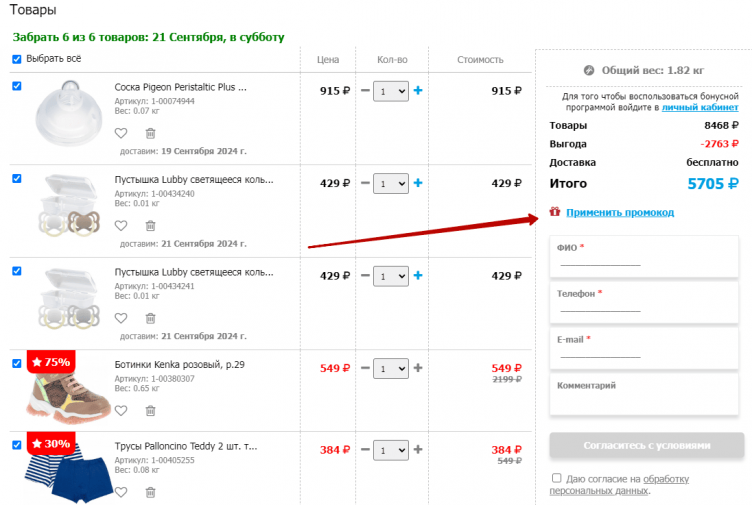Open the 'личный кабинет' link
Image resolution: width=752 pixels, height=505 pixels.
click(700, 107)
